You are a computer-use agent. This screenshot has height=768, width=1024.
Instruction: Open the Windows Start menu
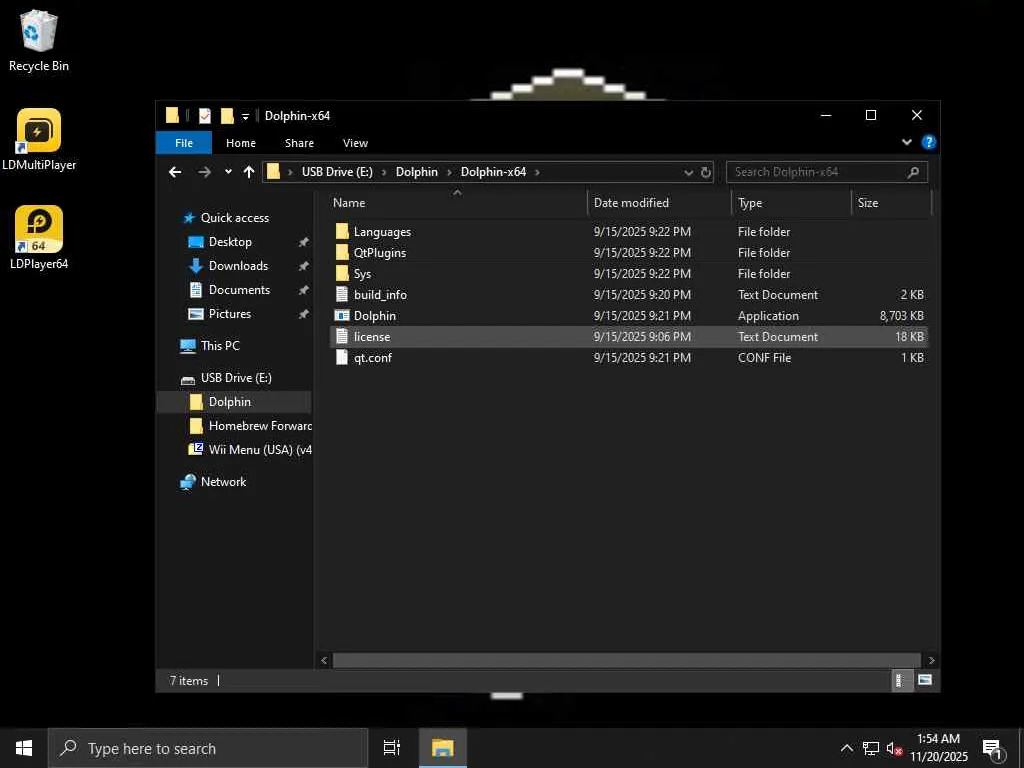[24, 748]
